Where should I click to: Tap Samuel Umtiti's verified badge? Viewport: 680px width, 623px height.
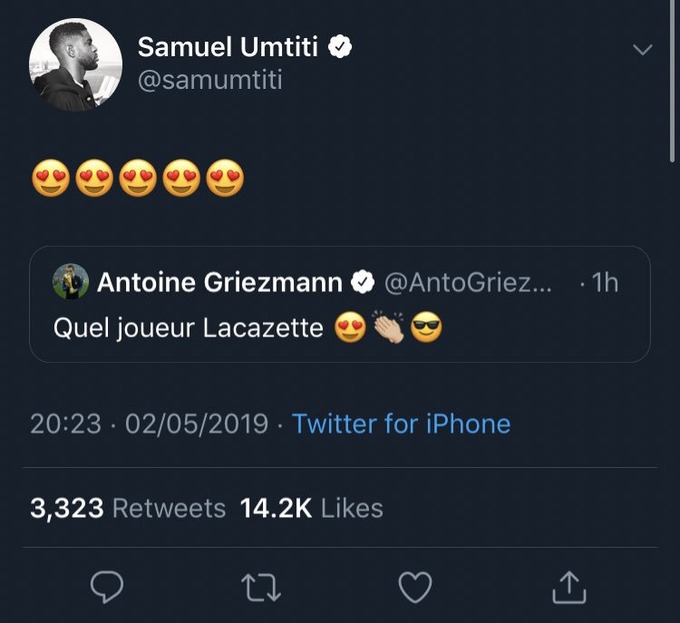340,46
